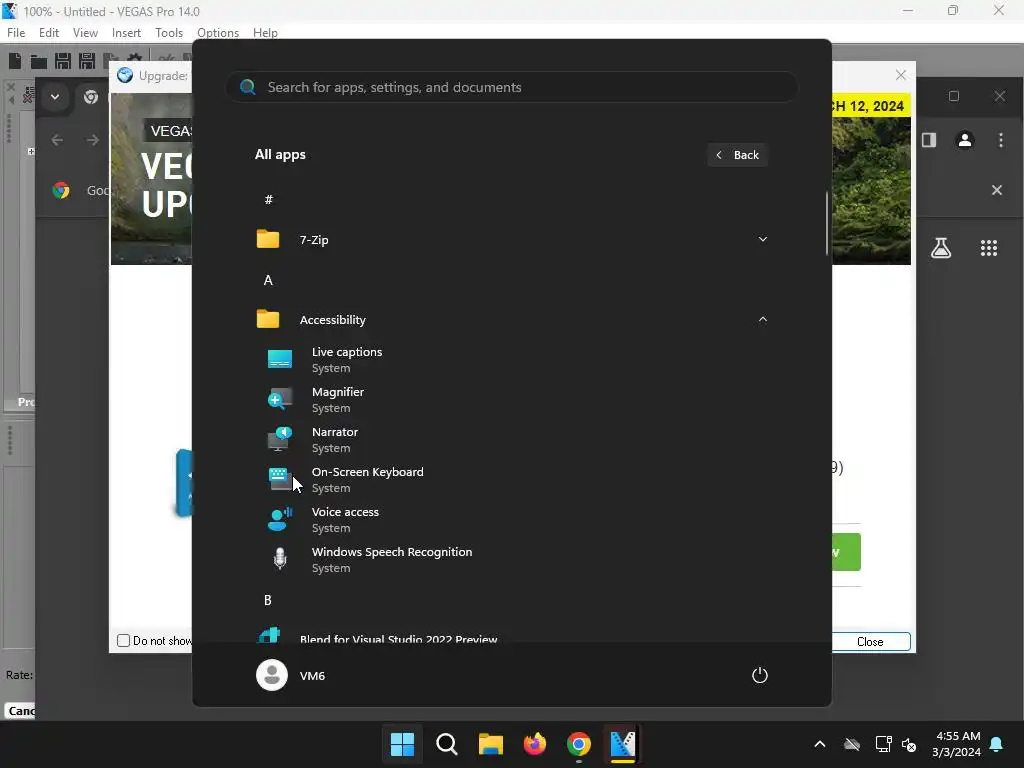Open the Chrome side panel icon
Screen dimensions: 1024x768
pos(929,140)
